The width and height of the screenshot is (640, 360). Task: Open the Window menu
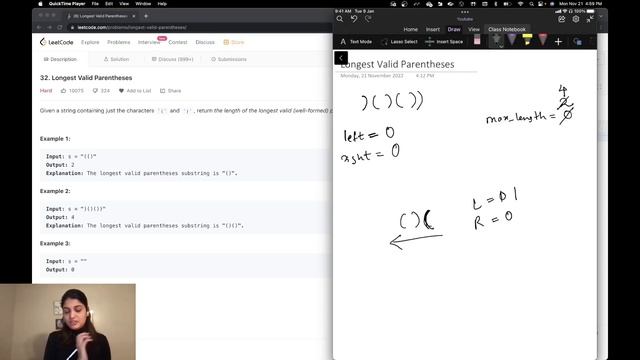coord(143,4)
